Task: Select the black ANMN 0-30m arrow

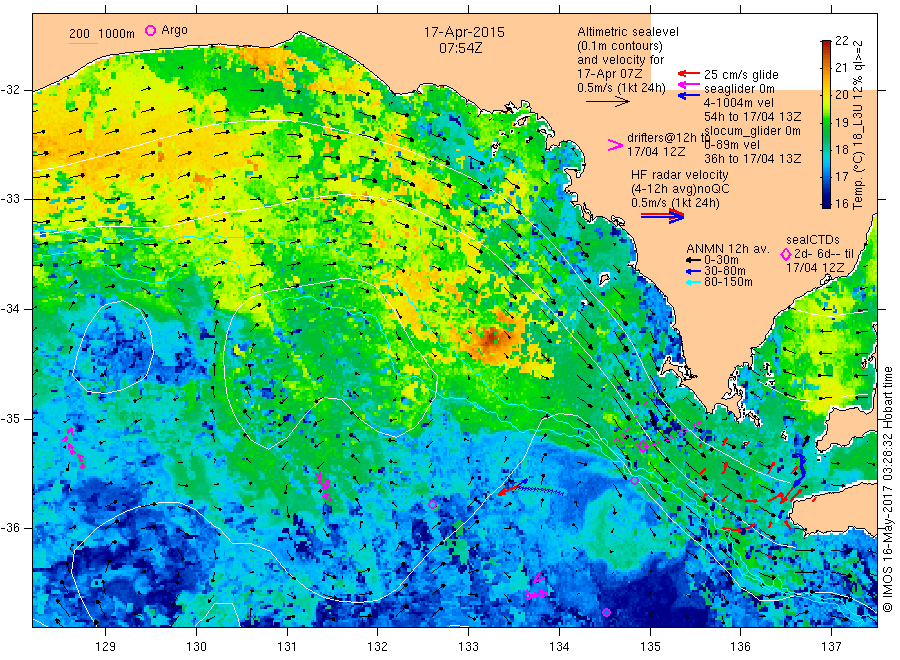Action: [x=693, y=260]
